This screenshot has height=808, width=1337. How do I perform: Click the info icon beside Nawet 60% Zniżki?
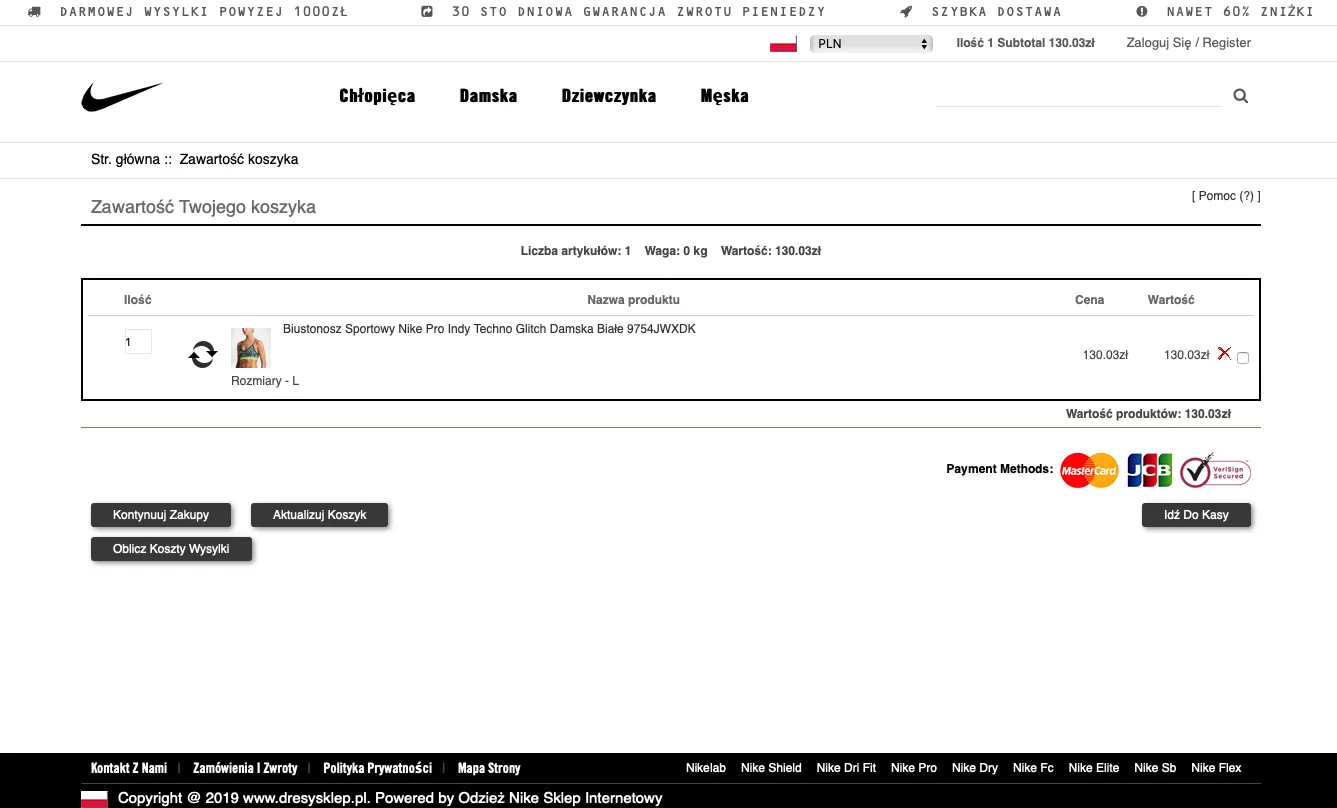tap(1142, 12)
